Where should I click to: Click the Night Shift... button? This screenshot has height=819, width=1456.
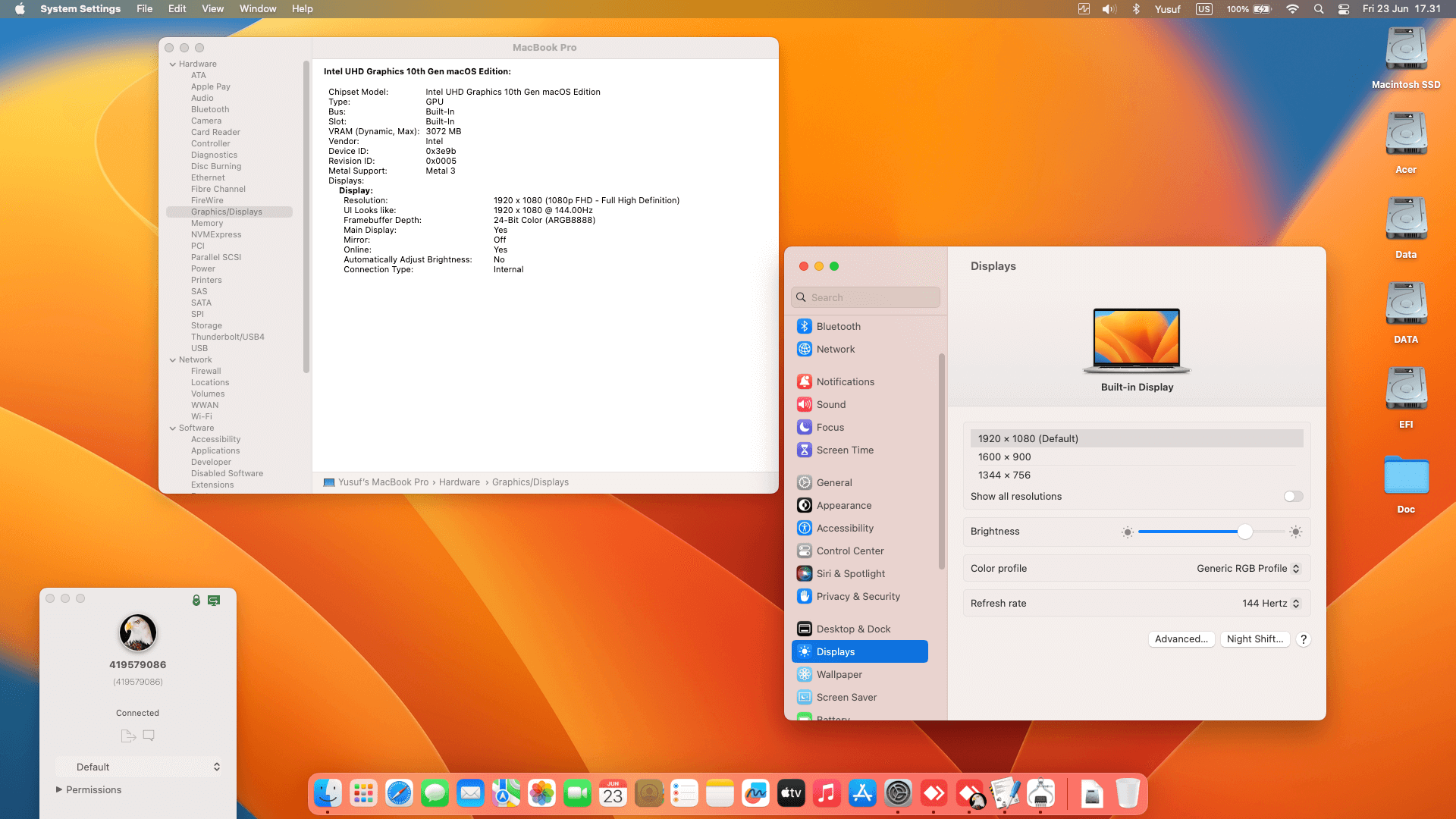tap(1255, 639)
